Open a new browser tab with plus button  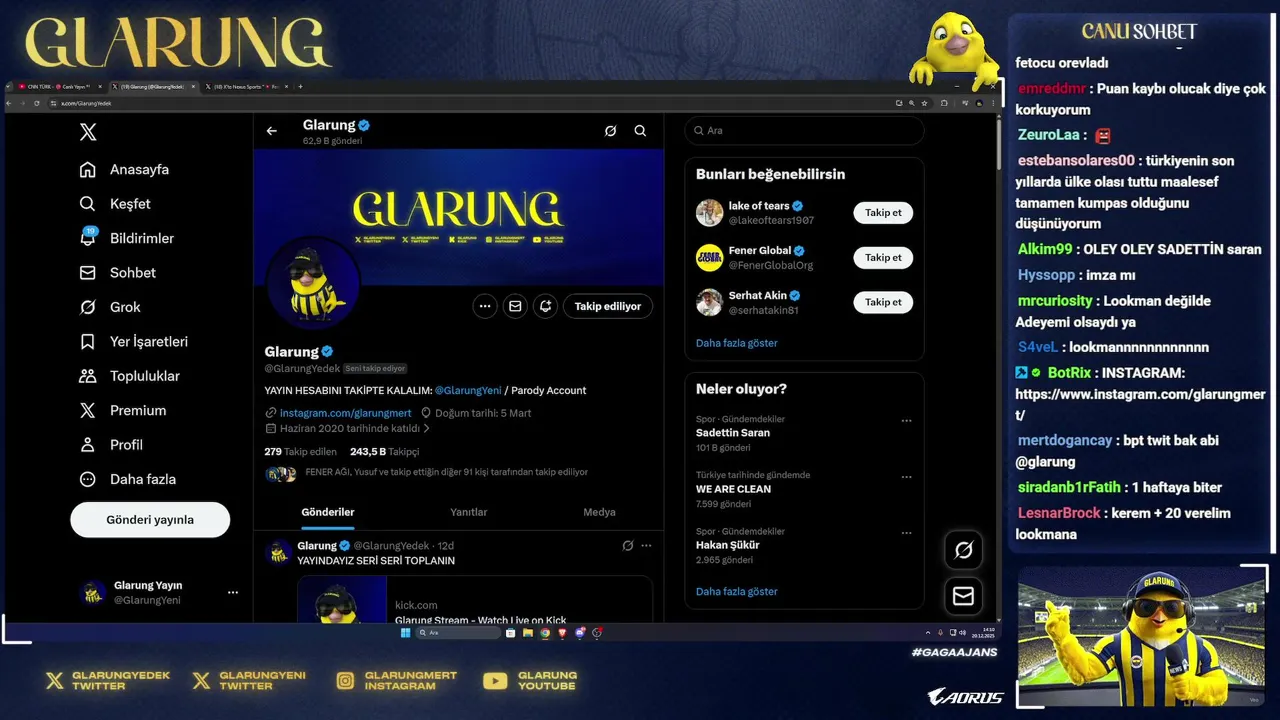click(x=300, y=87)
